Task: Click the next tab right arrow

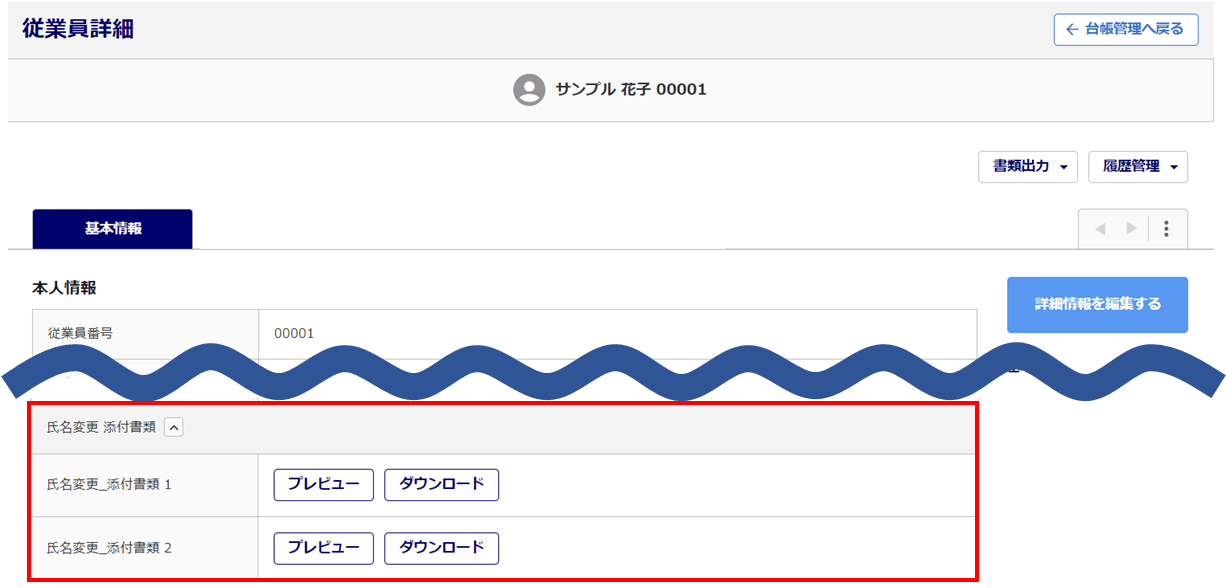Action: tap(1131, 229)
